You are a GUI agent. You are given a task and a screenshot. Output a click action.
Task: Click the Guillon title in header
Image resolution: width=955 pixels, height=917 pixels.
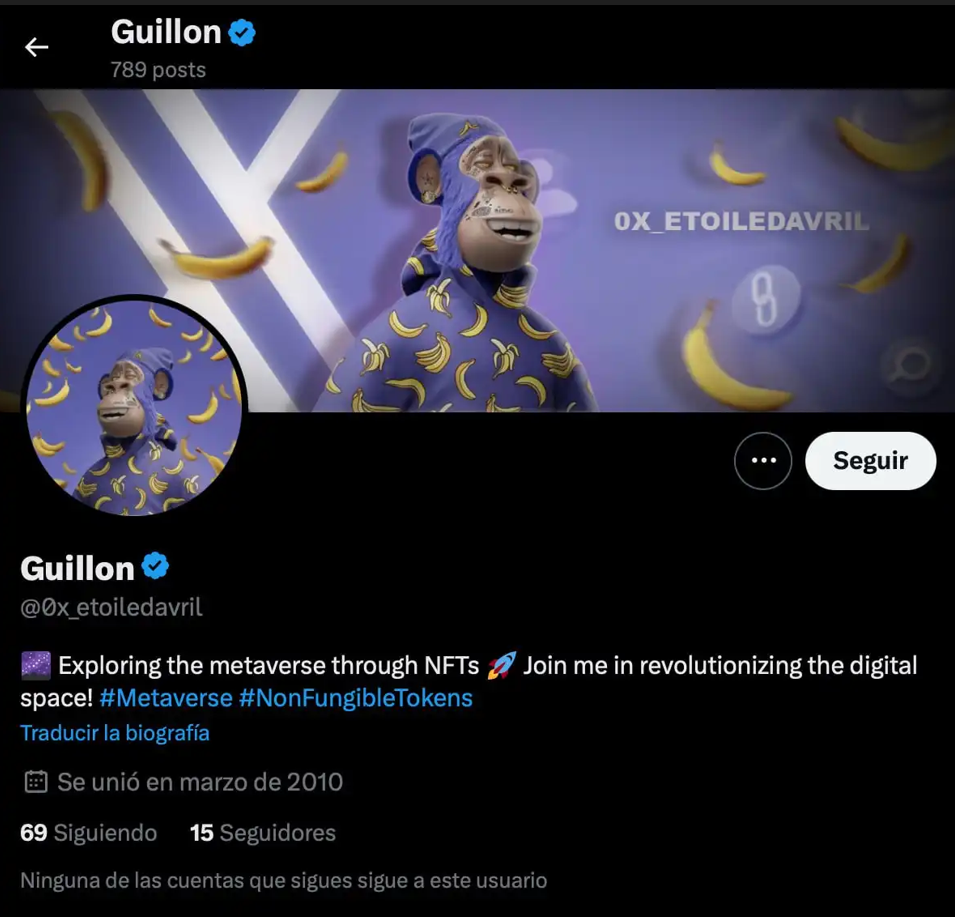point(166,32)
